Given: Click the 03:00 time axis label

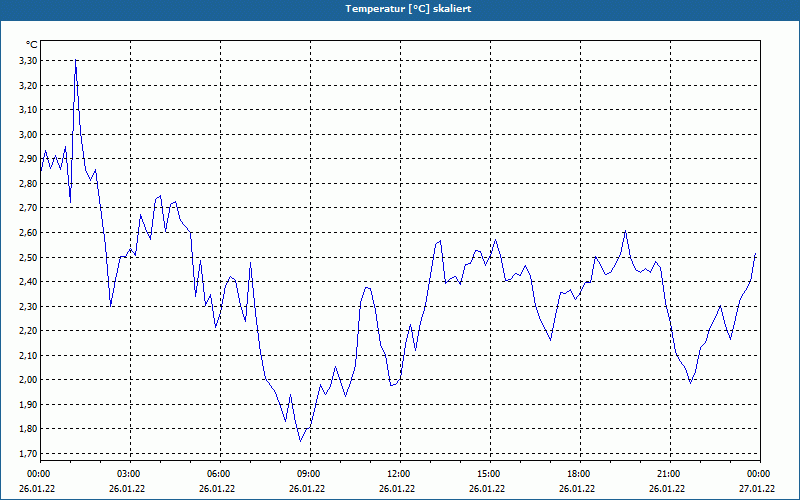Looking at the screenshot, I should 128,474.
